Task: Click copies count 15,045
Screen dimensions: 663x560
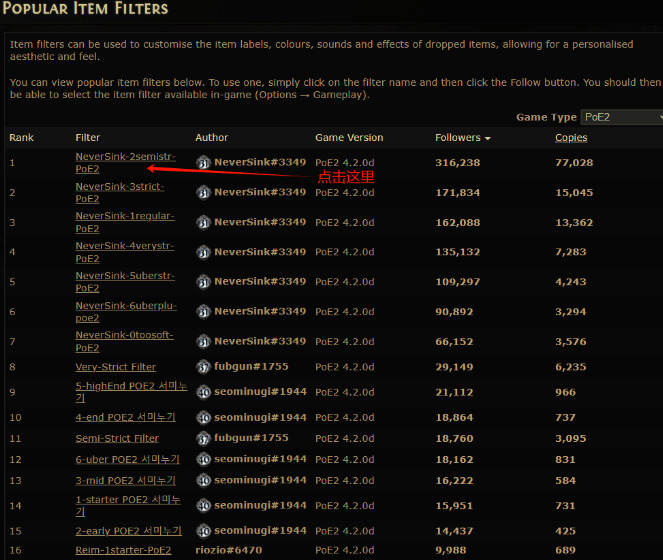Action: coord(574,193)
